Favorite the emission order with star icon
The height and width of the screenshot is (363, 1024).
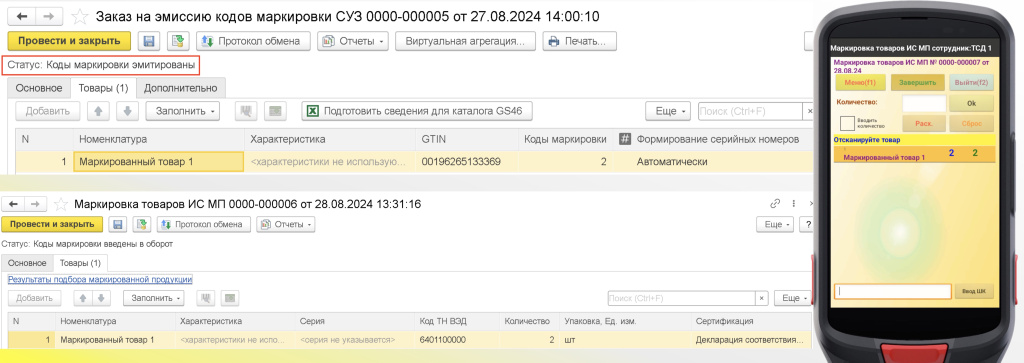pos(79,16)
